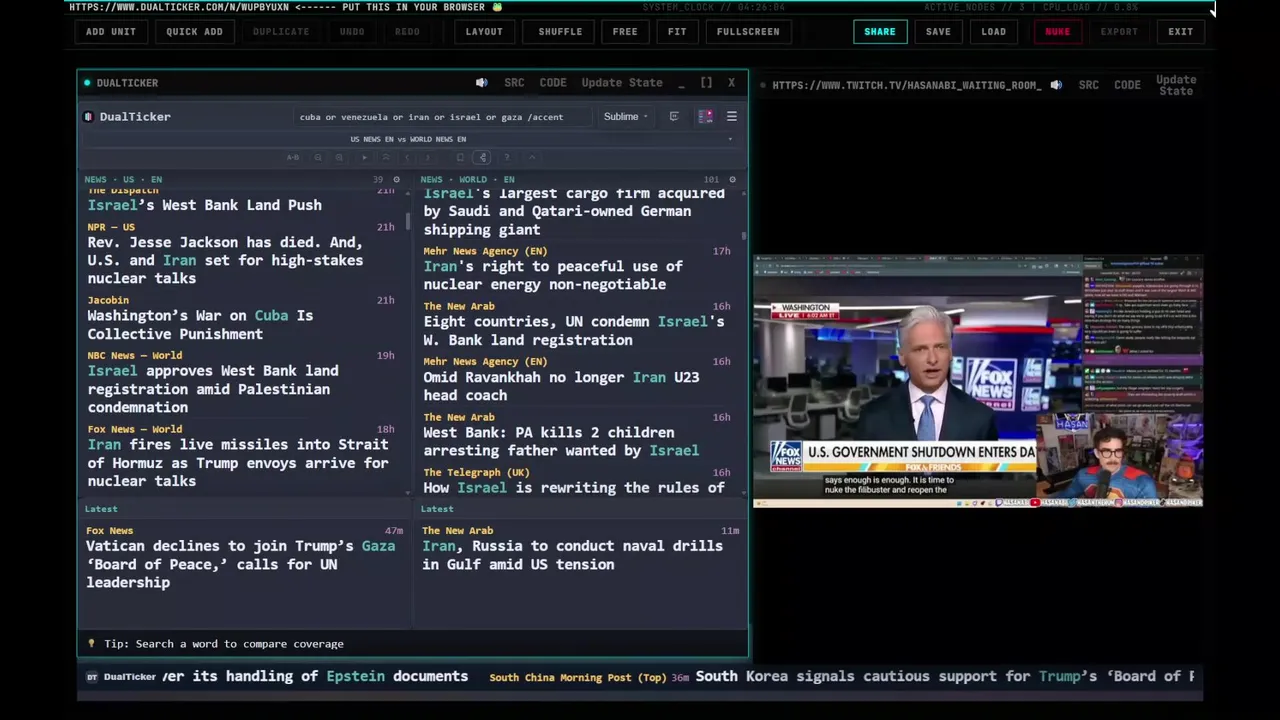Click the next arrow toolbar icon

[428, 157]
